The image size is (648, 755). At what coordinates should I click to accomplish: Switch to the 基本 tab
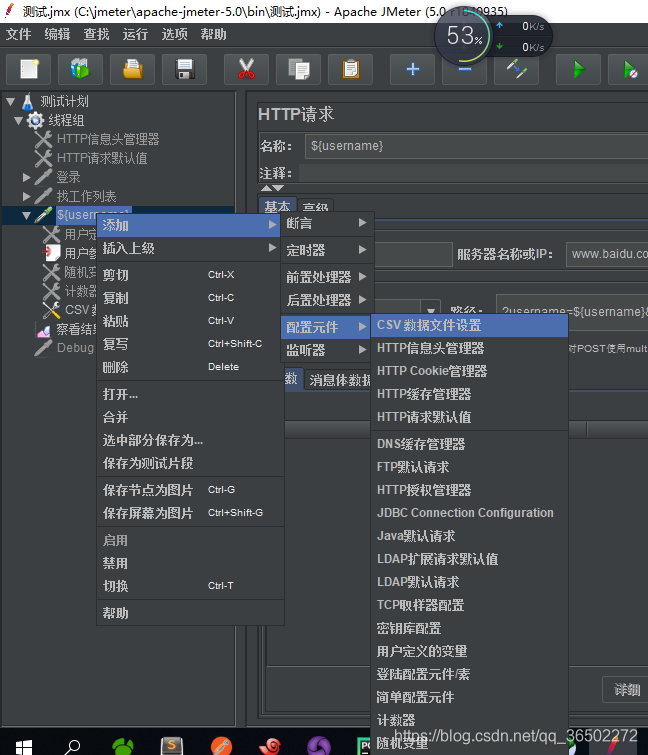277,207
